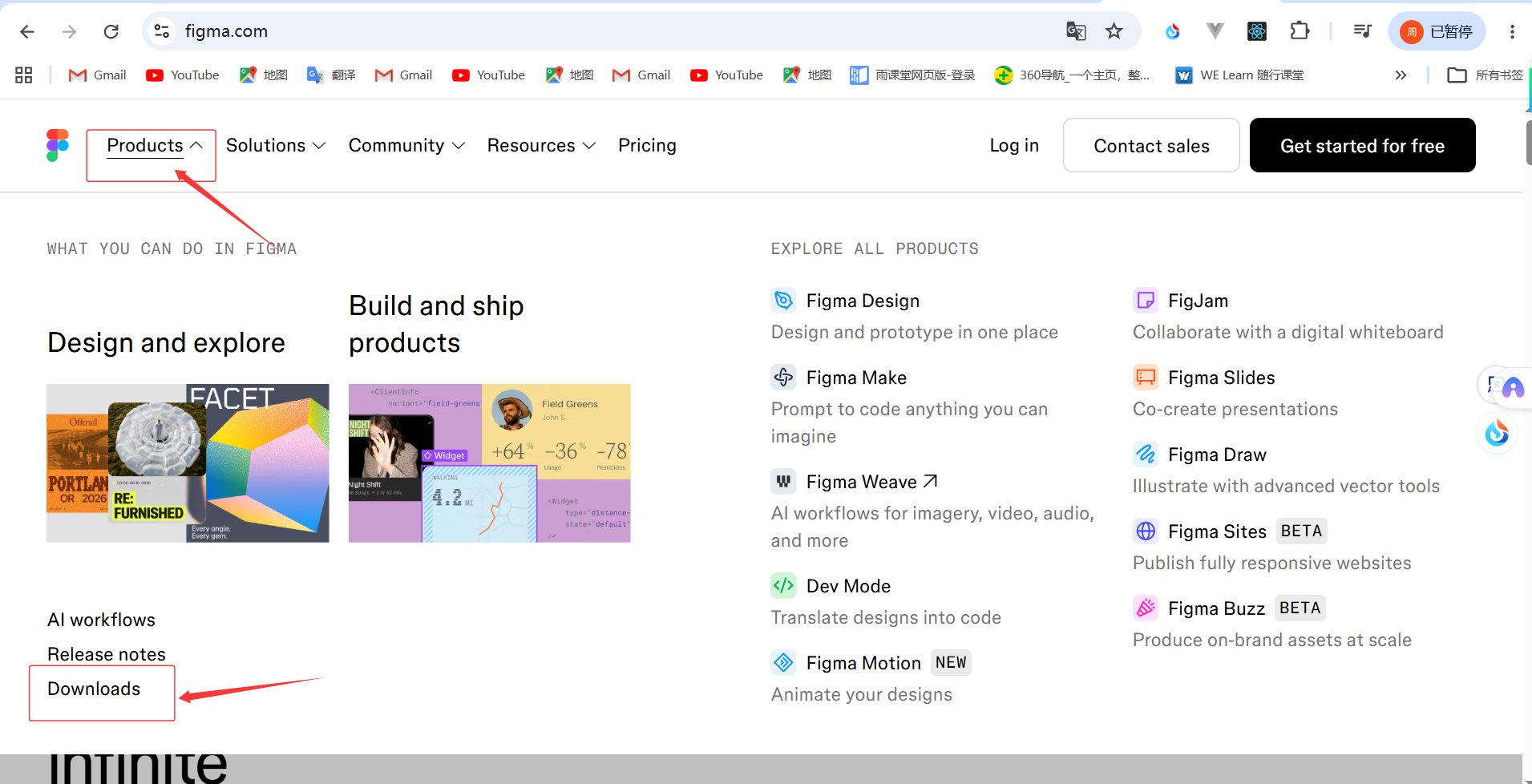Expand the Solutions menu
The height and width of the screenshot is (784, 1532).
pyautogui.click(x=276, y=146)
